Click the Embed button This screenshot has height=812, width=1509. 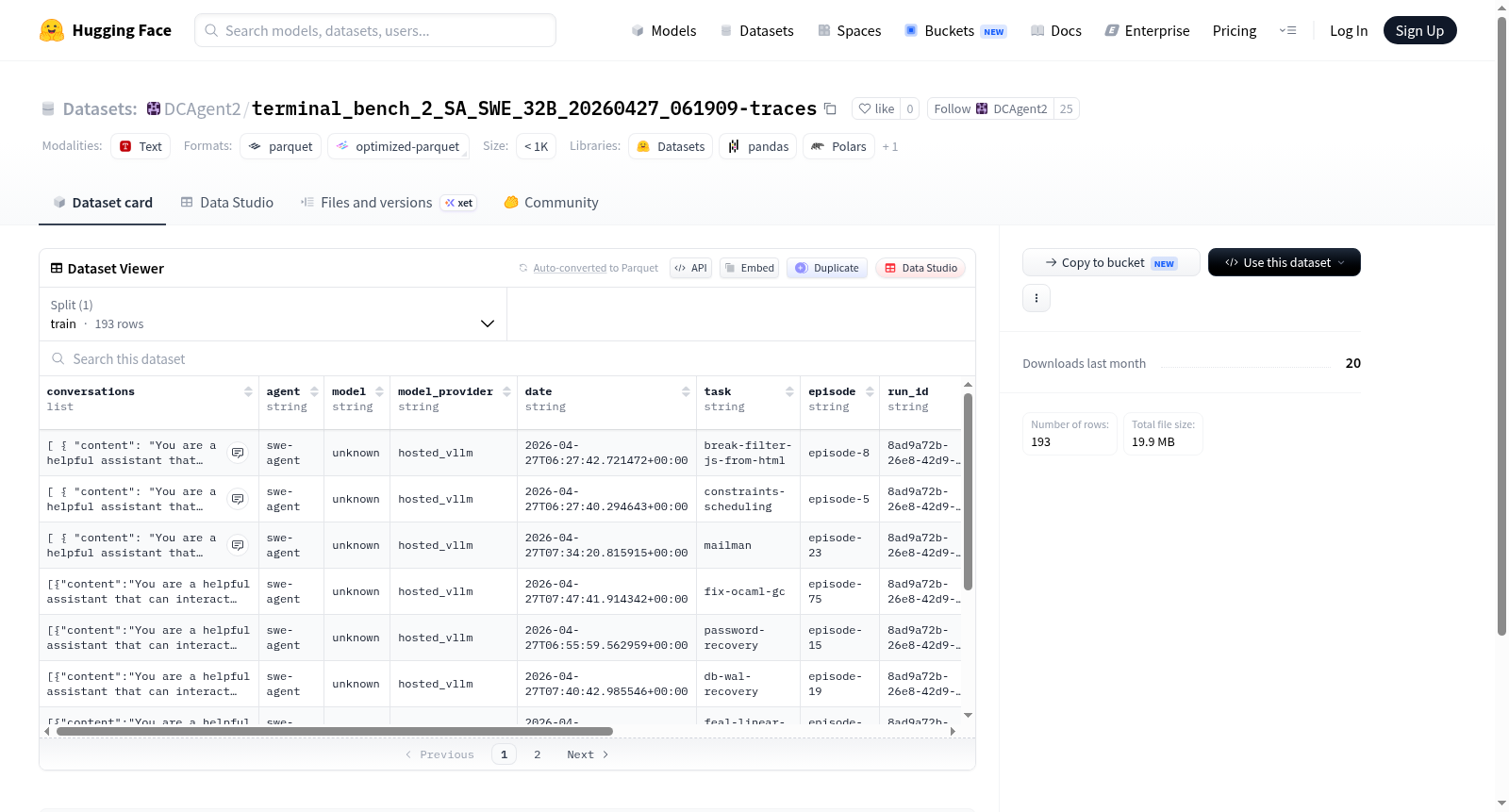tap(749, 268)
